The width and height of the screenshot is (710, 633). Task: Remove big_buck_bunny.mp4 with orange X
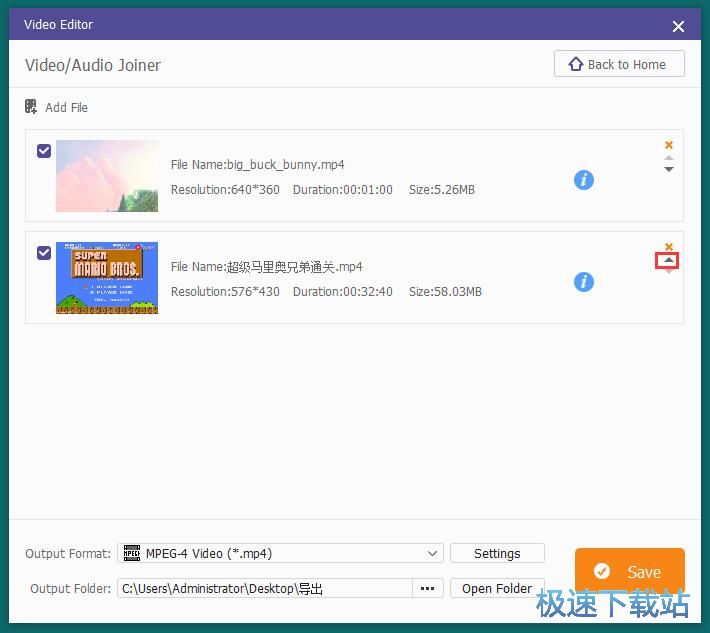(669, 145)
